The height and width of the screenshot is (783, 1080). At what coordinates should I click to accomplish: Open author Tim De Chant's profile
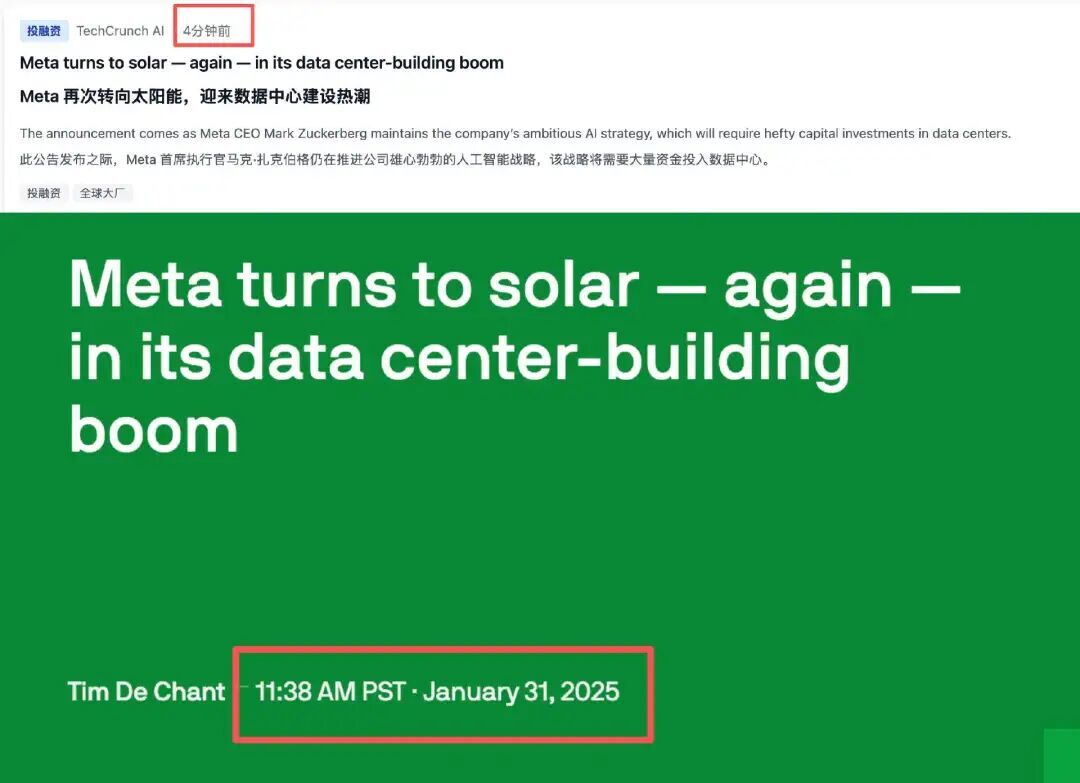146,691
